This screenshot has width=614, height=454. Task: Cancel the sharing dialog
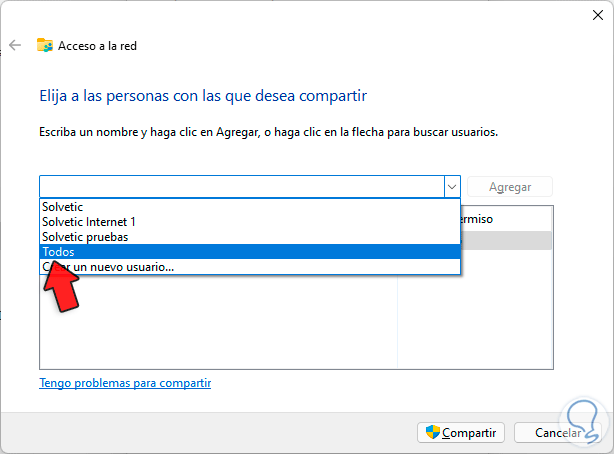tap(558, 433)
